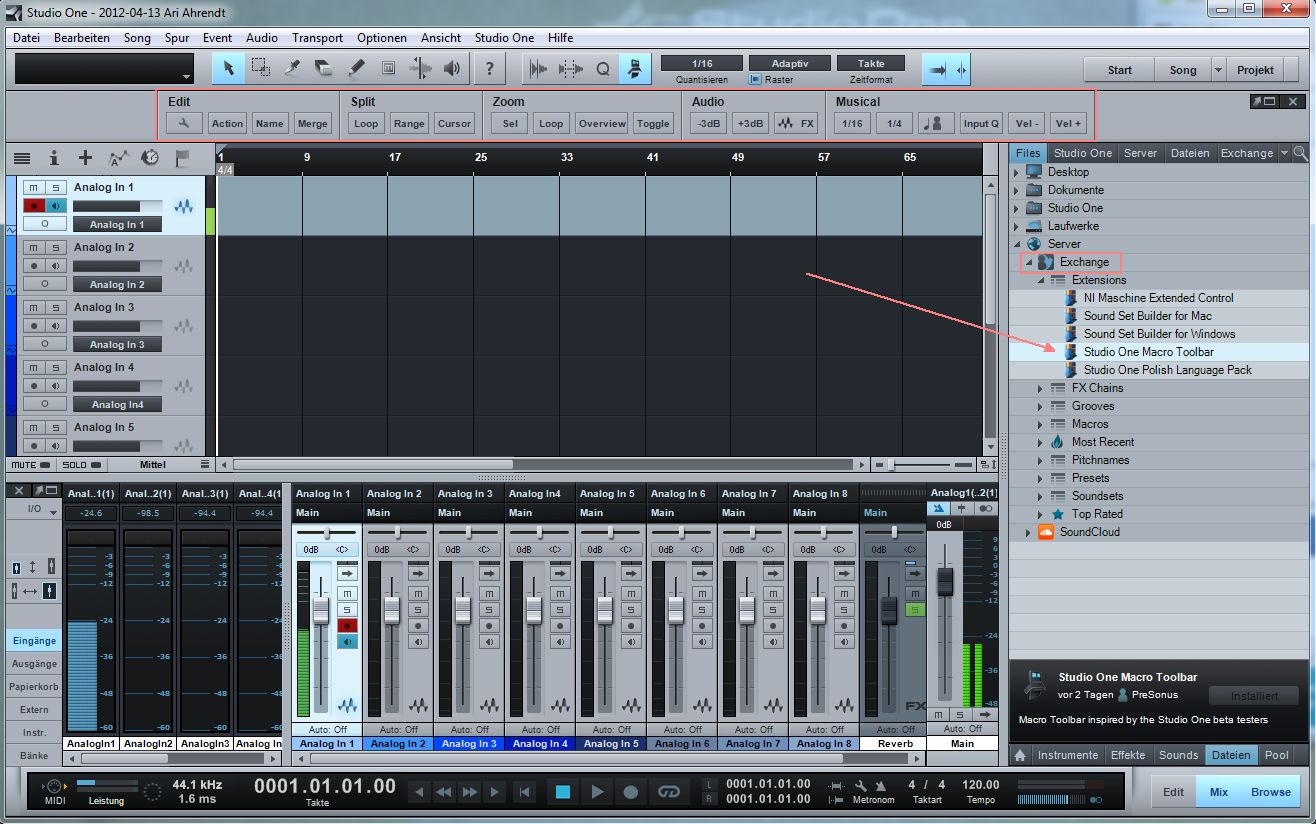Go to browser home icon
The height and width of the screenshot is (824, 1316).
tap(1021, 755)
